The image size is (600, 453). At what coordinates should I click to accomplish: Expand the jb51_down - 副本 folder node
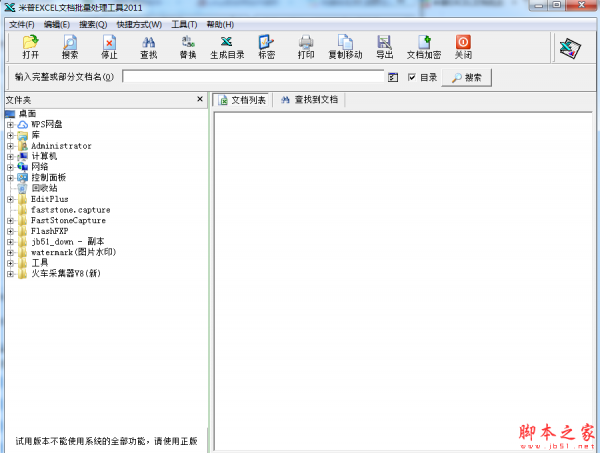pyautogui.click(x=10, y=242)
